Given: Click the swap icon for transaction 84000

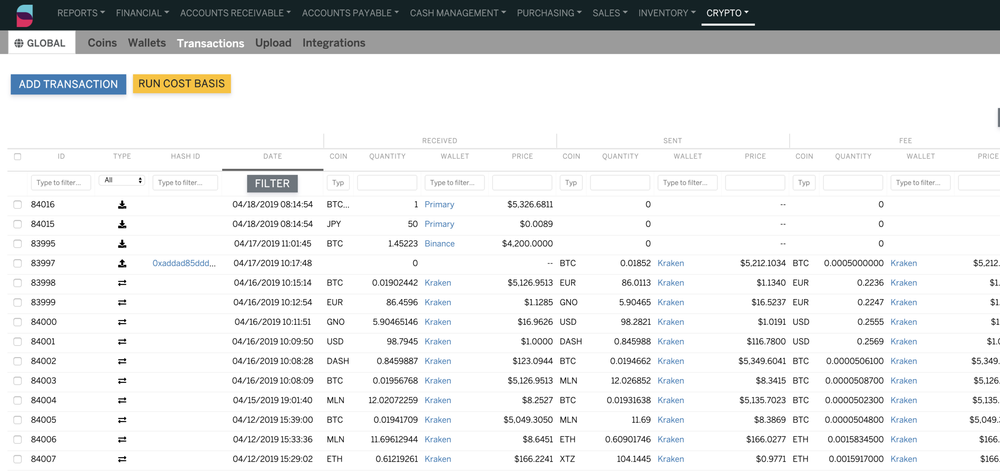Looking at the screenshot, I should tap(122, 322).
